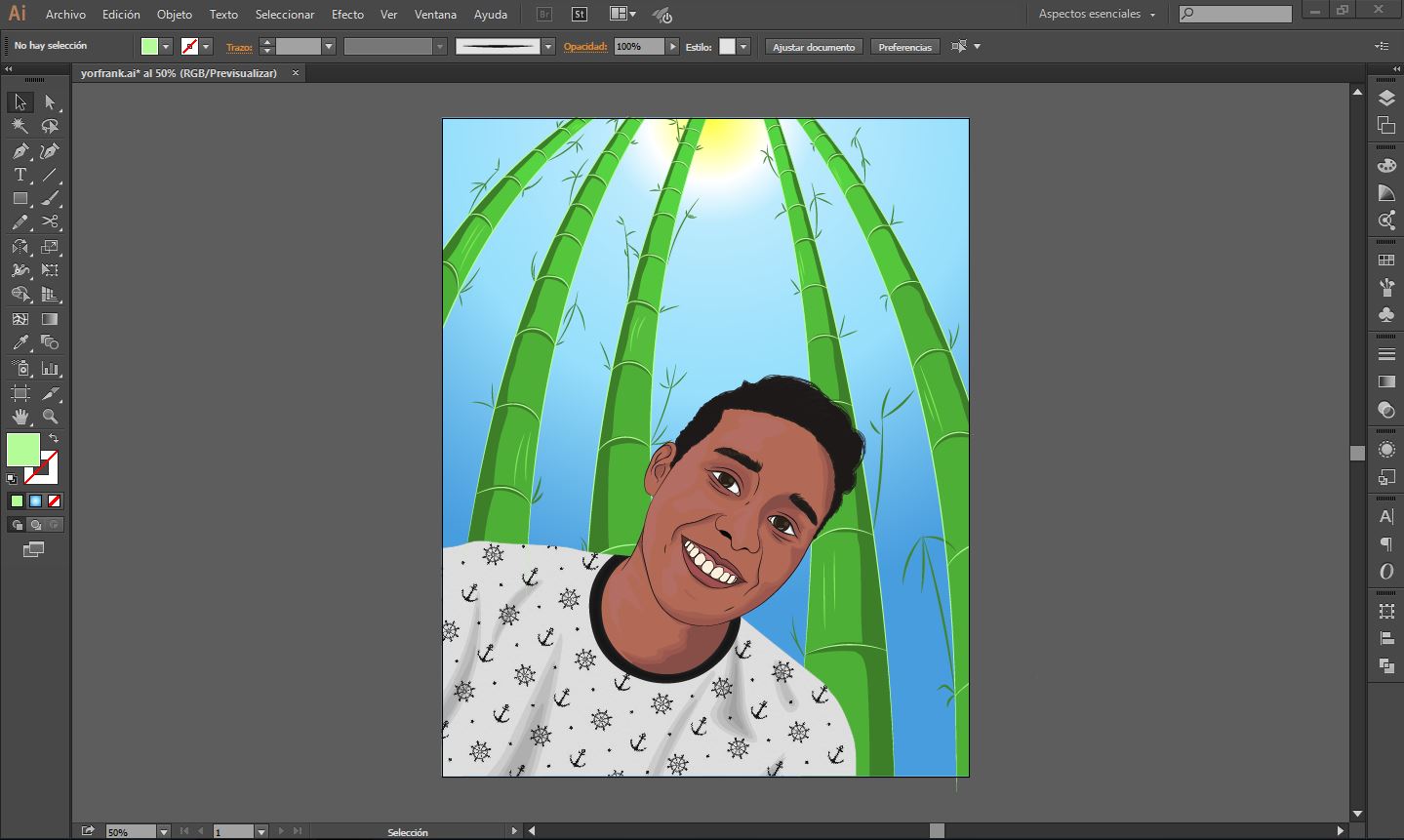Select the Hand tool
This screenshot has height=840, width=1404.
(20, 417)
